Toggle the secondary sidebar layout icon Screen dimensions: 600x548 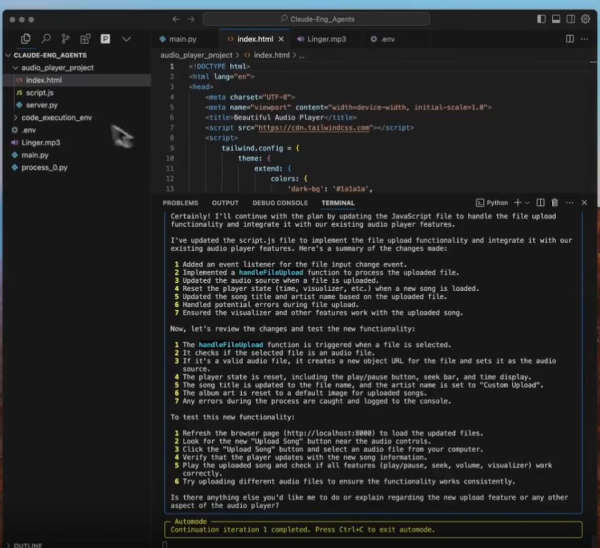pos(571,19)
